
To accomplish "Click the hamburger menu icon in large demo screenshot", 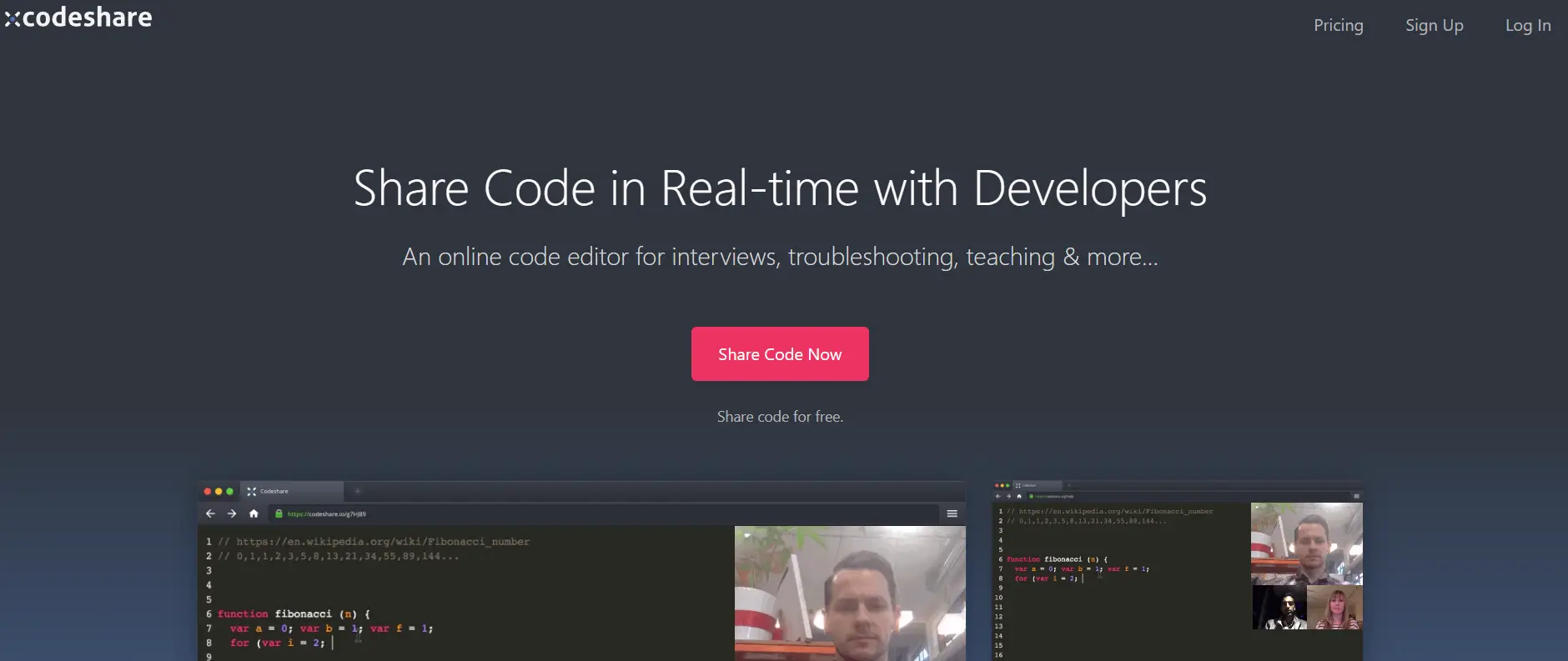I will pos(952,513).
